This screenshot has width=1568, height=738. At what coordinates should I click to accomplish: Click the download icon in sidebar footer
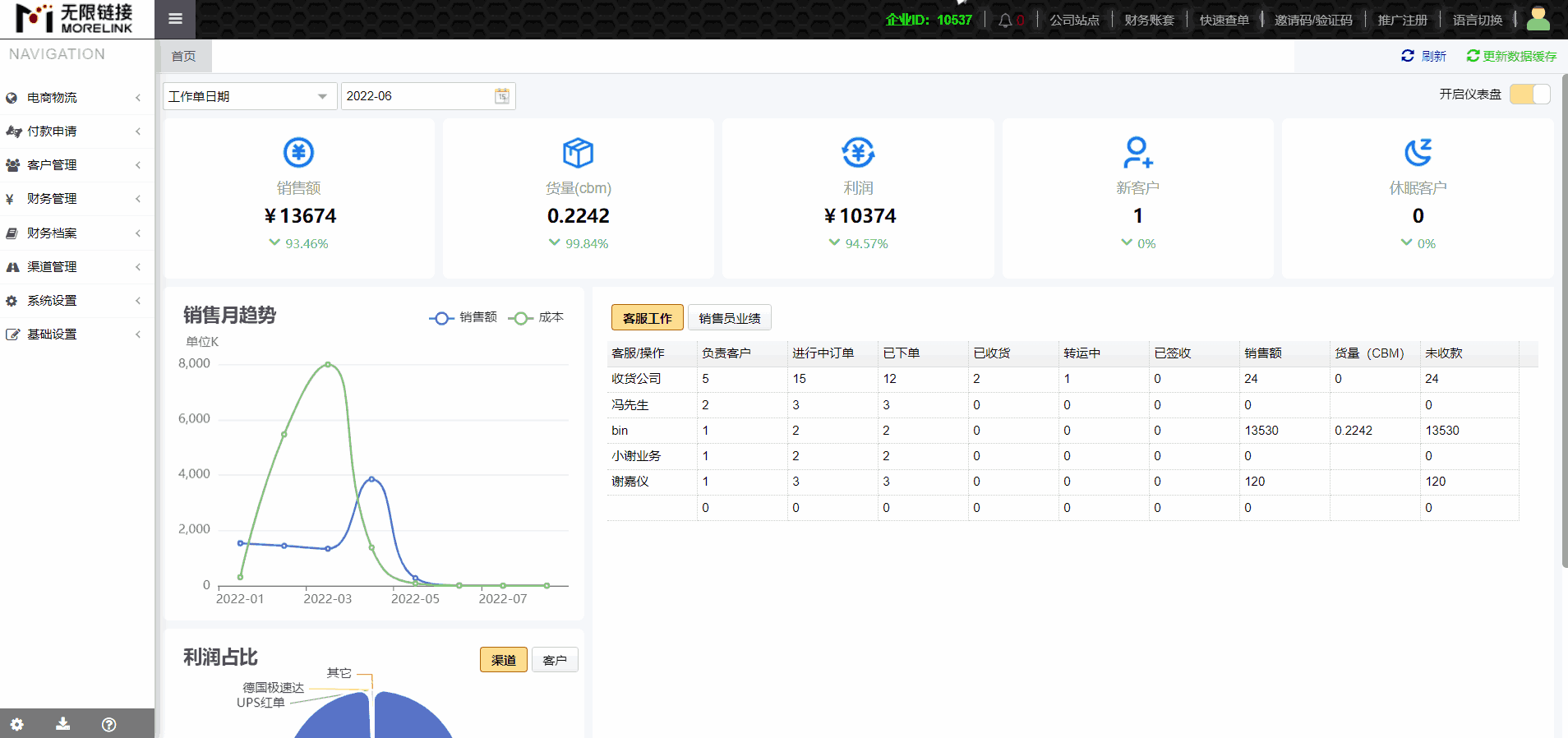point(62,724)
